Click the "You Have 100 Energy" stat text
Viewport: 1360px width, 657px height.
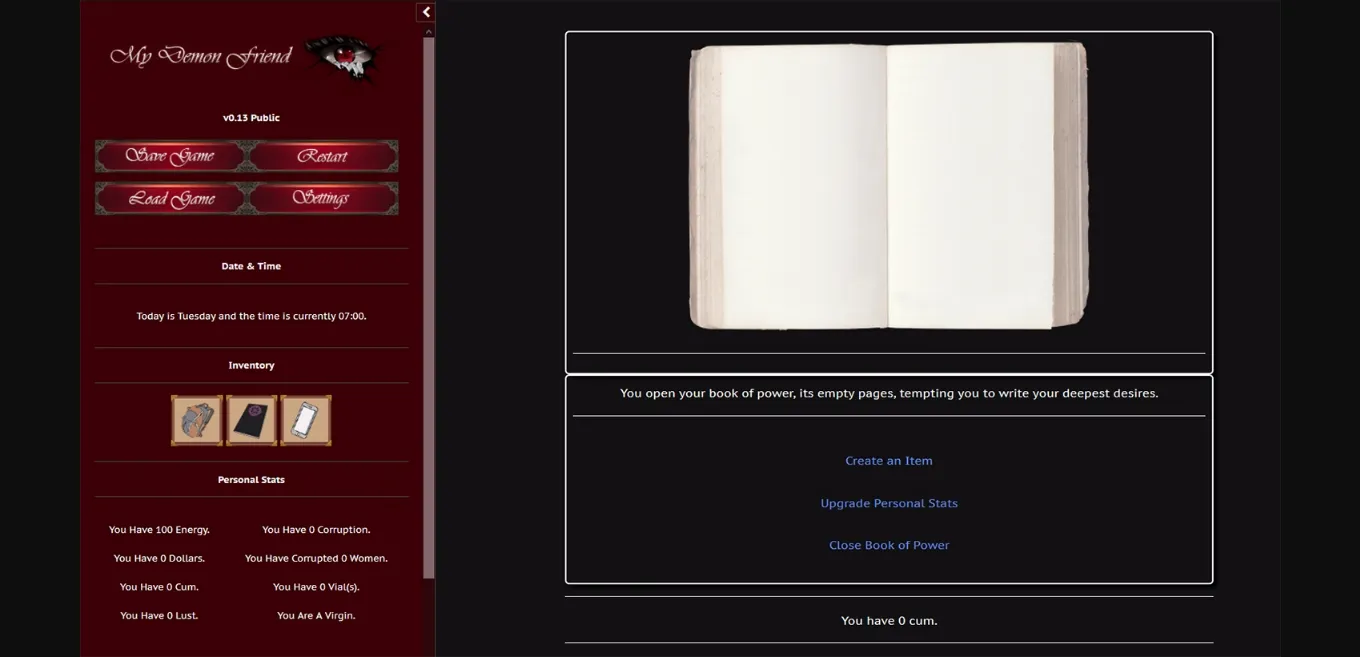click(x=159, y=529)
